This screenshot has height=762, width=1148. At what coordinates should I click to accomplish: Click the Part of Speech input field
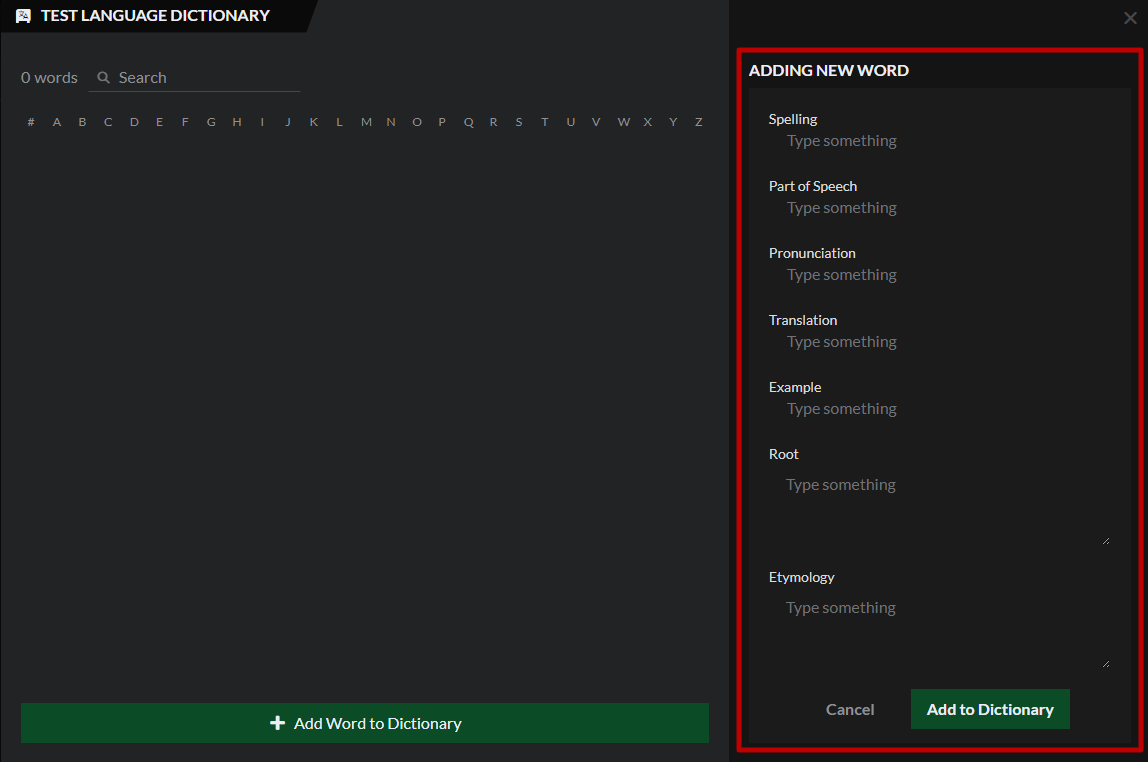pos(939,208)
